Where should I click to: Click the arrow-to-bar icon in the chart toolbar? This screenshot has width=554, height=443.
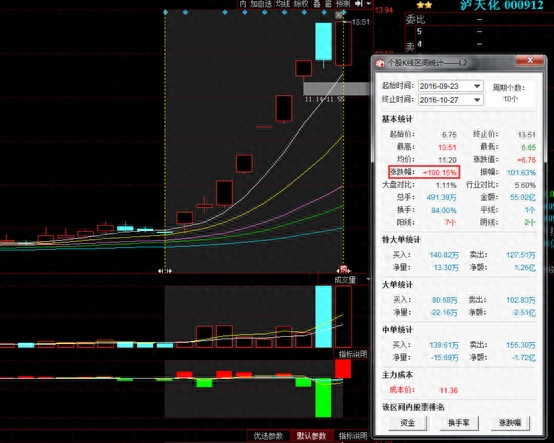(x=359, y=4)
